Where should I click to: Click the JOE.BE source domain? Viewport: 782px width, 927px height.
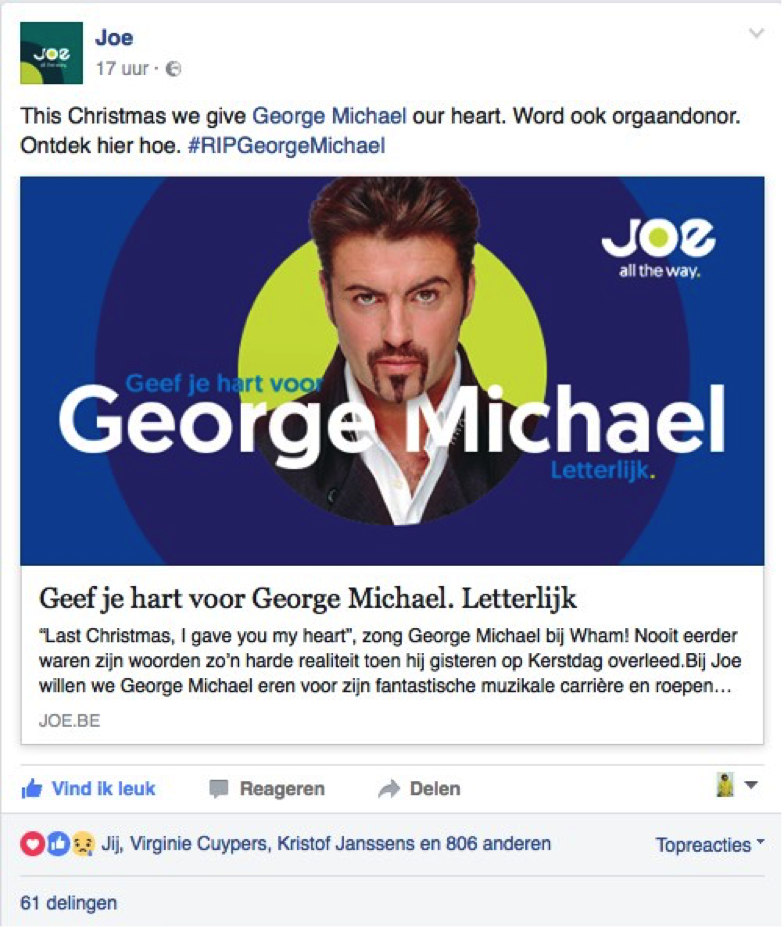pos(69,720)
